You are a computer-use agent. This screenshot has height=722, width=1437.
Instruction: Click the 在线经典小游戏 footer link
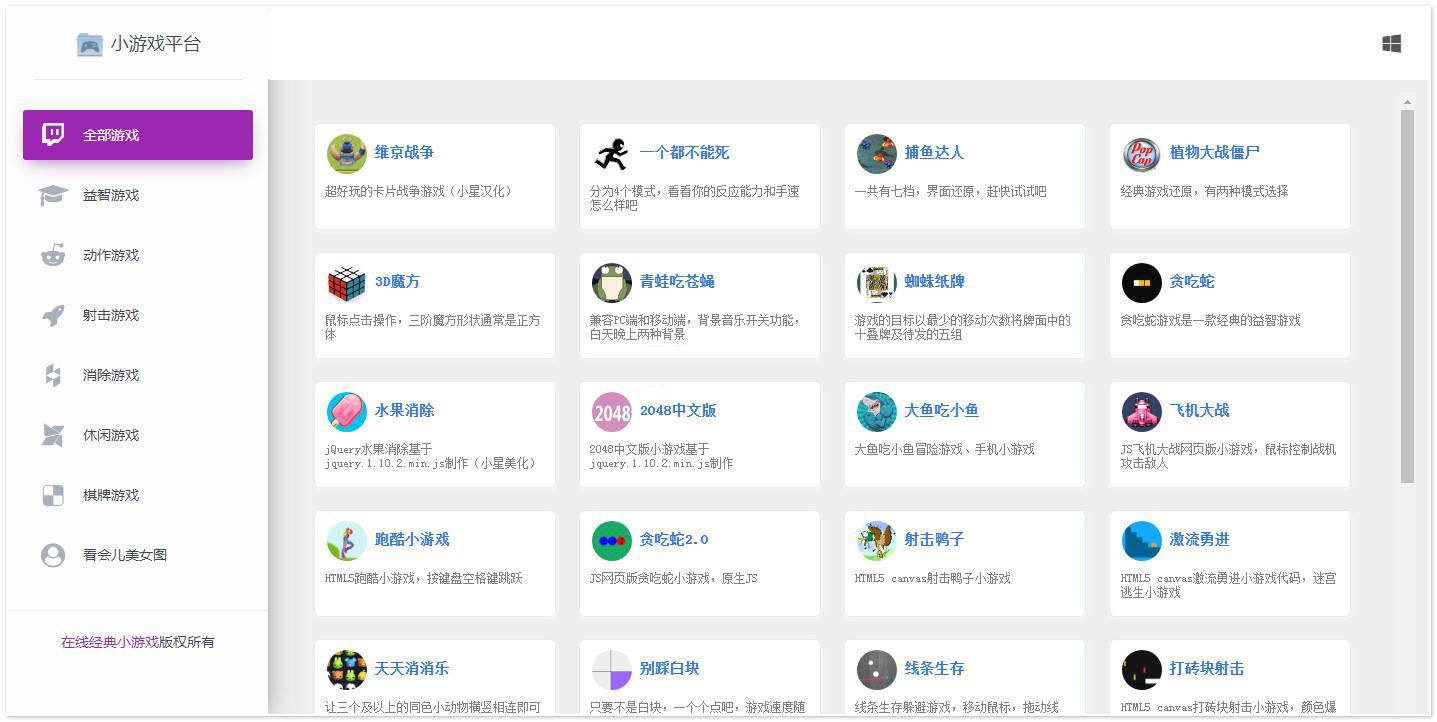(110, 642)
